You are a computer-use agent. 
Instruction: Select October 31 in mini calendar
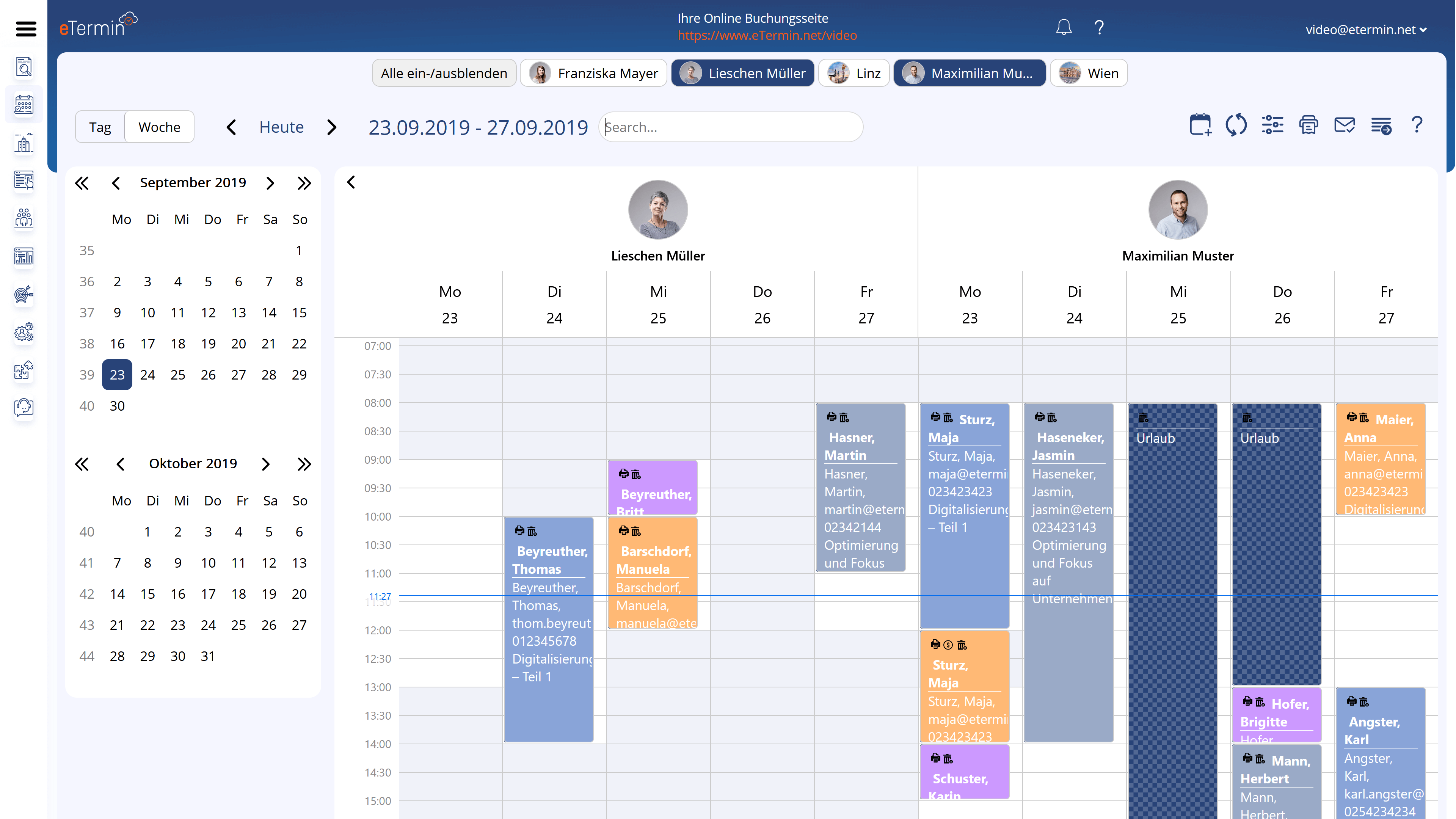208,656
